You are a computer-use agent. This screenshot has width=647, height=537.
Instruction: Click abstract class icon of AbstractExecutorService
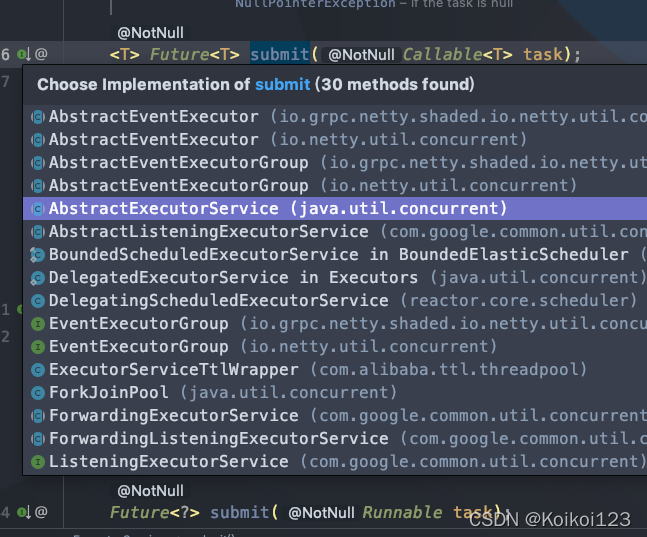(38, 209)
